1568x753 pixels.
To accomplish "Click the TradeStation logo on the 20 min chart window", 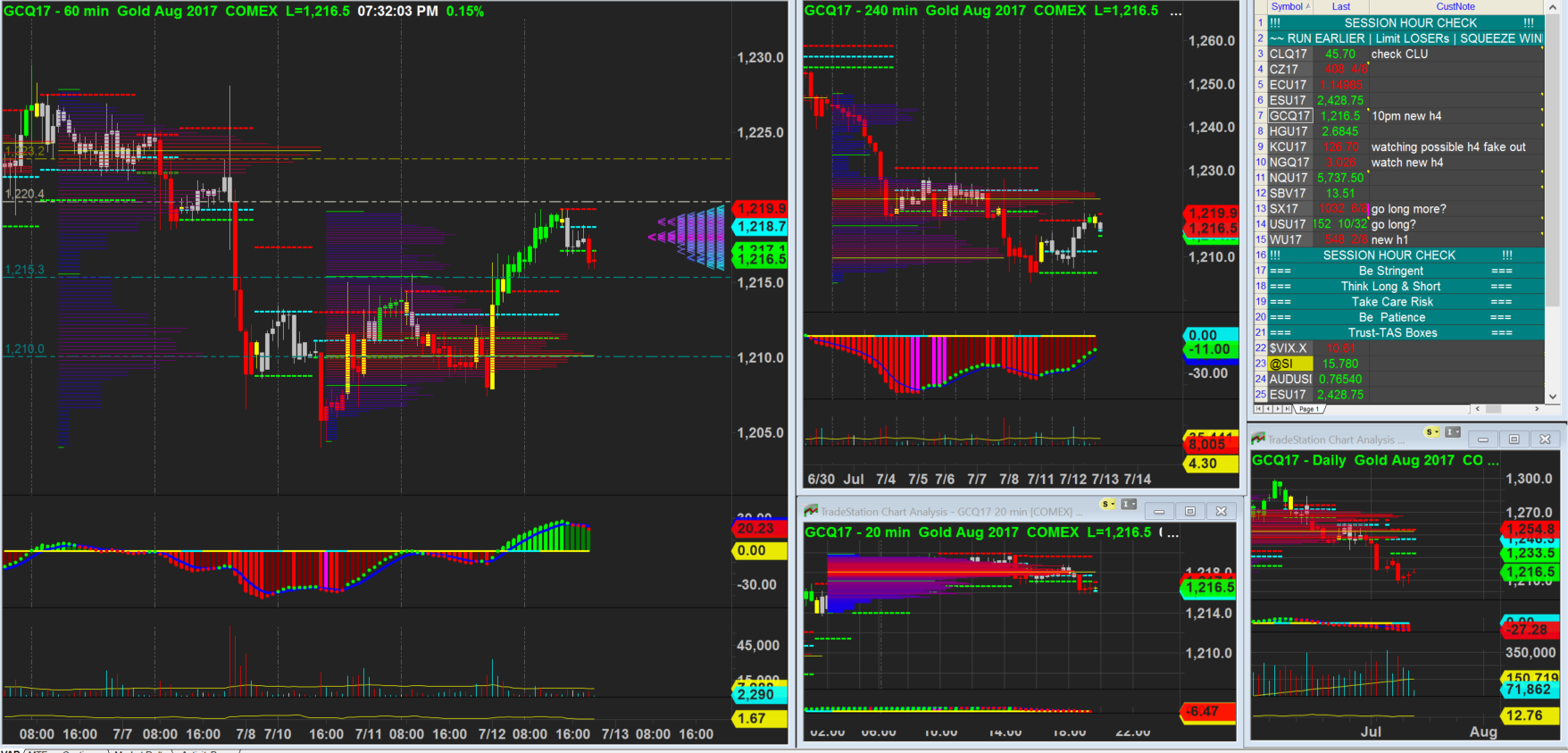I will 811,511.
